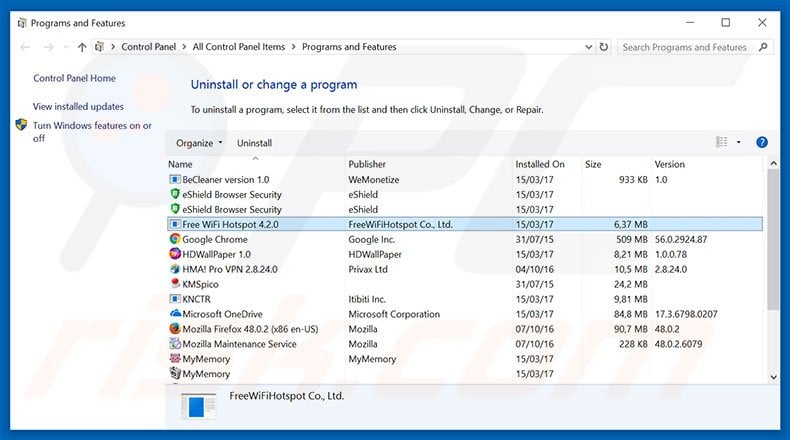Select the 509 MB size cell
Image resolution: width=790 pixels, height=440 pixels.
click(632, 239)
